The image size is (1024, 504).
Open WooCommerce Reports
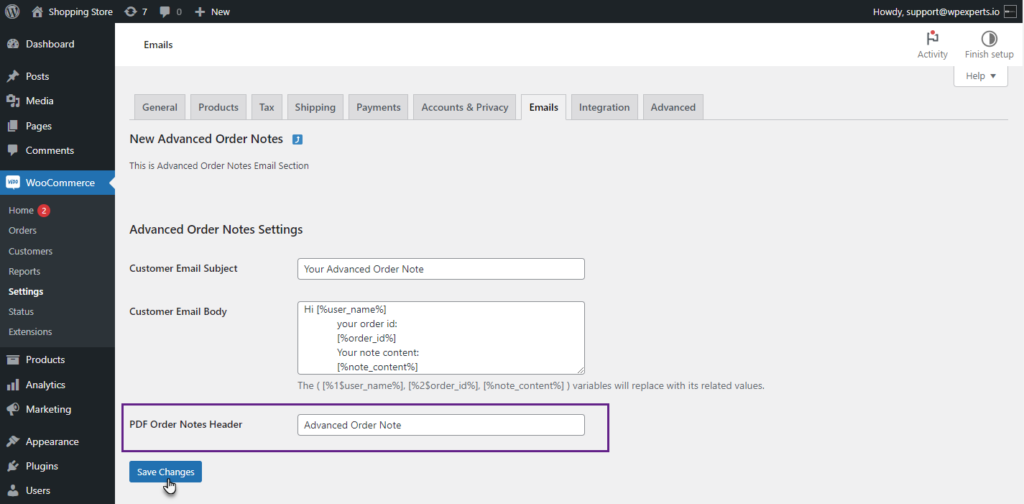tap(24, 271)
